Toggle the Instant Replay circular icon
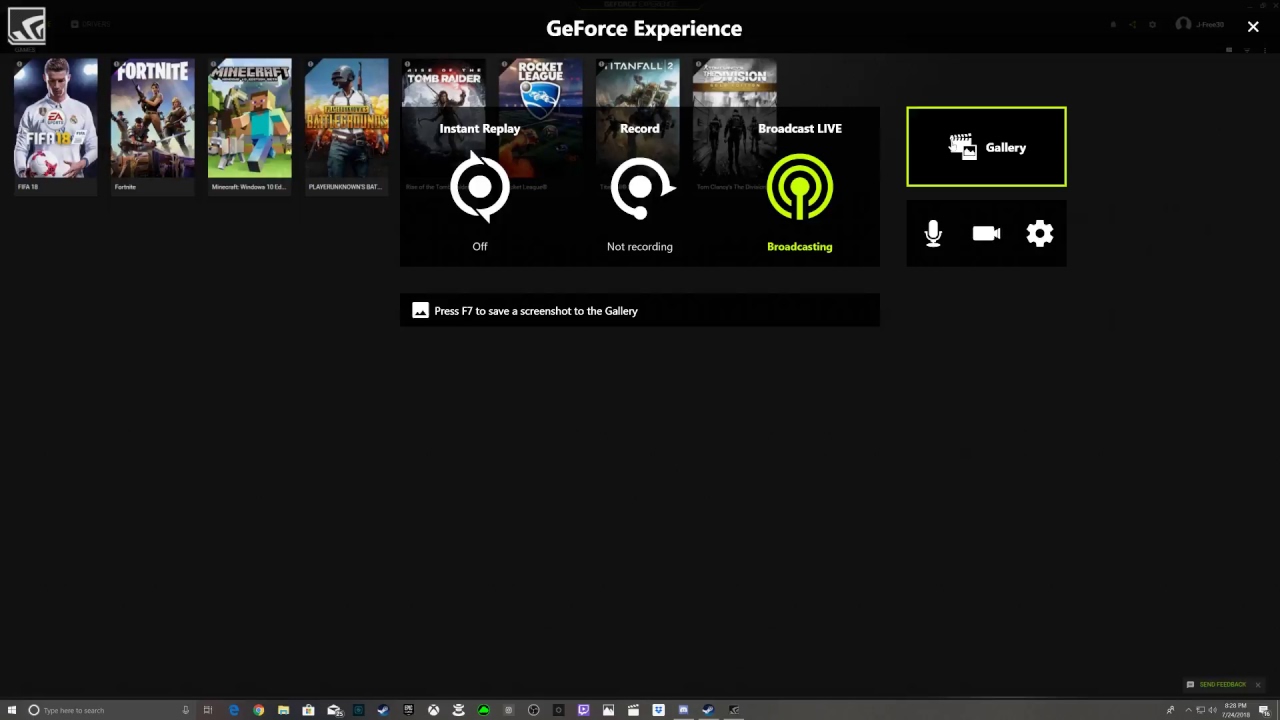 point(480,187)
